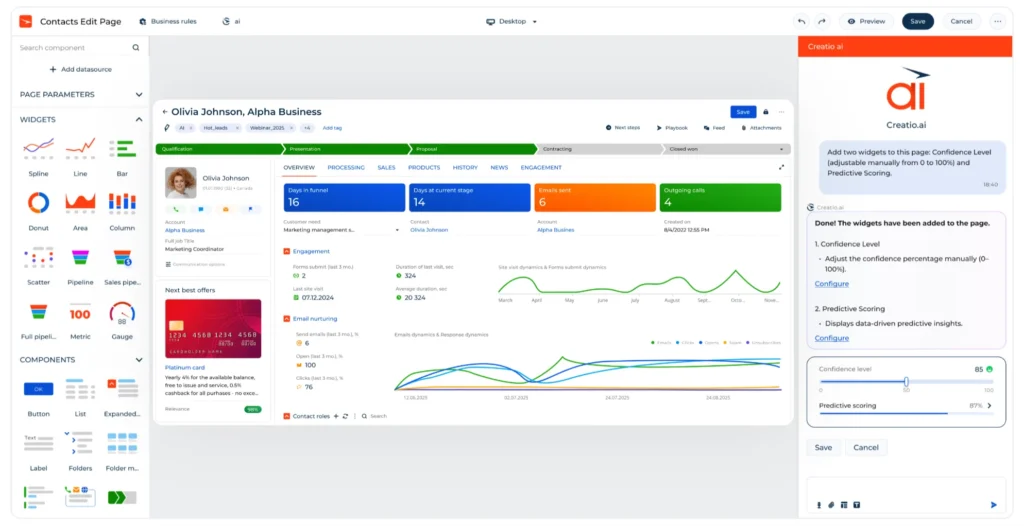Open the Closed won stage dropdown
1024x526 pixels.
point(781,149)
